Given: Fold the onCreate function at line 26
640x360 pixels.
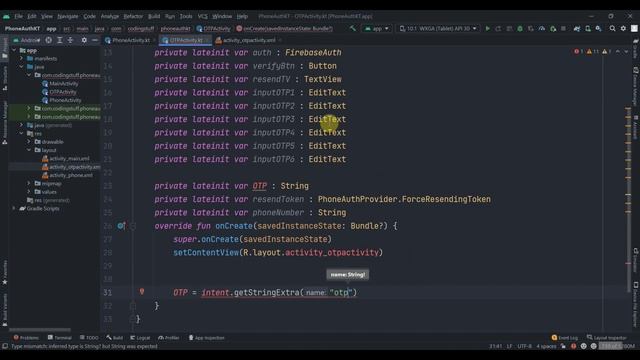Looking at the screenshot, I should pos(133,226).
